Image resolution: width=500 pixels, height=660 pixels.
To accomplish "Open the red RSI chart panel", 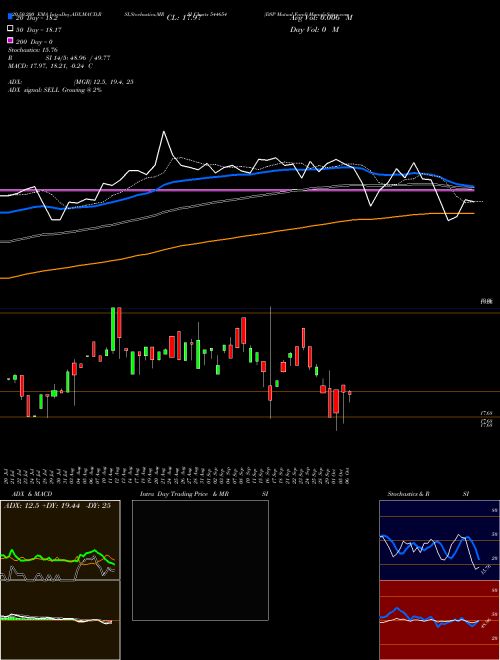I will [x=439, y=620].
